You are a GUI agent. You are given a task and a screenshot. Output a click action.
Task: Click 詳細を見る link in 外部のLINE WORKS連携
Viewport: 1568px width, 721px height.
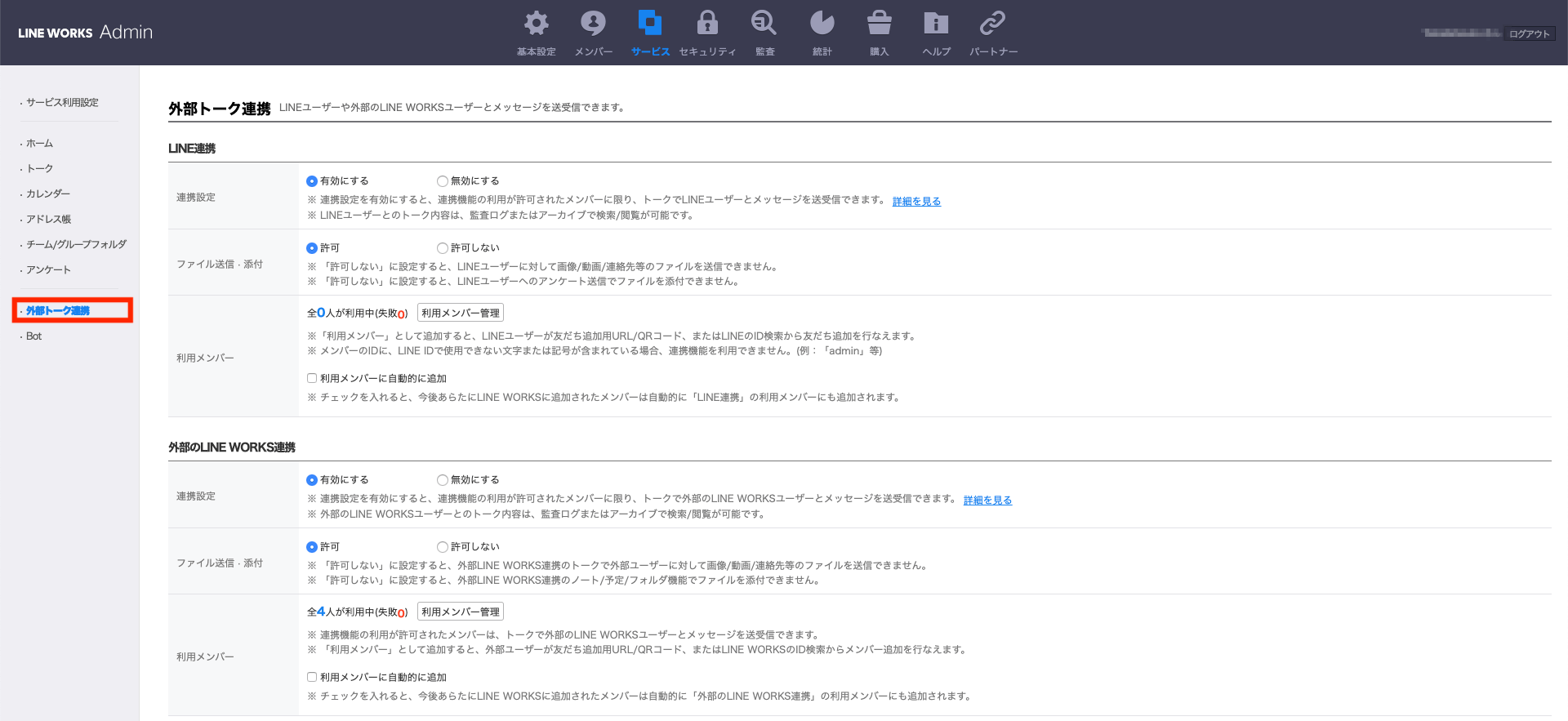coord(987,501)
